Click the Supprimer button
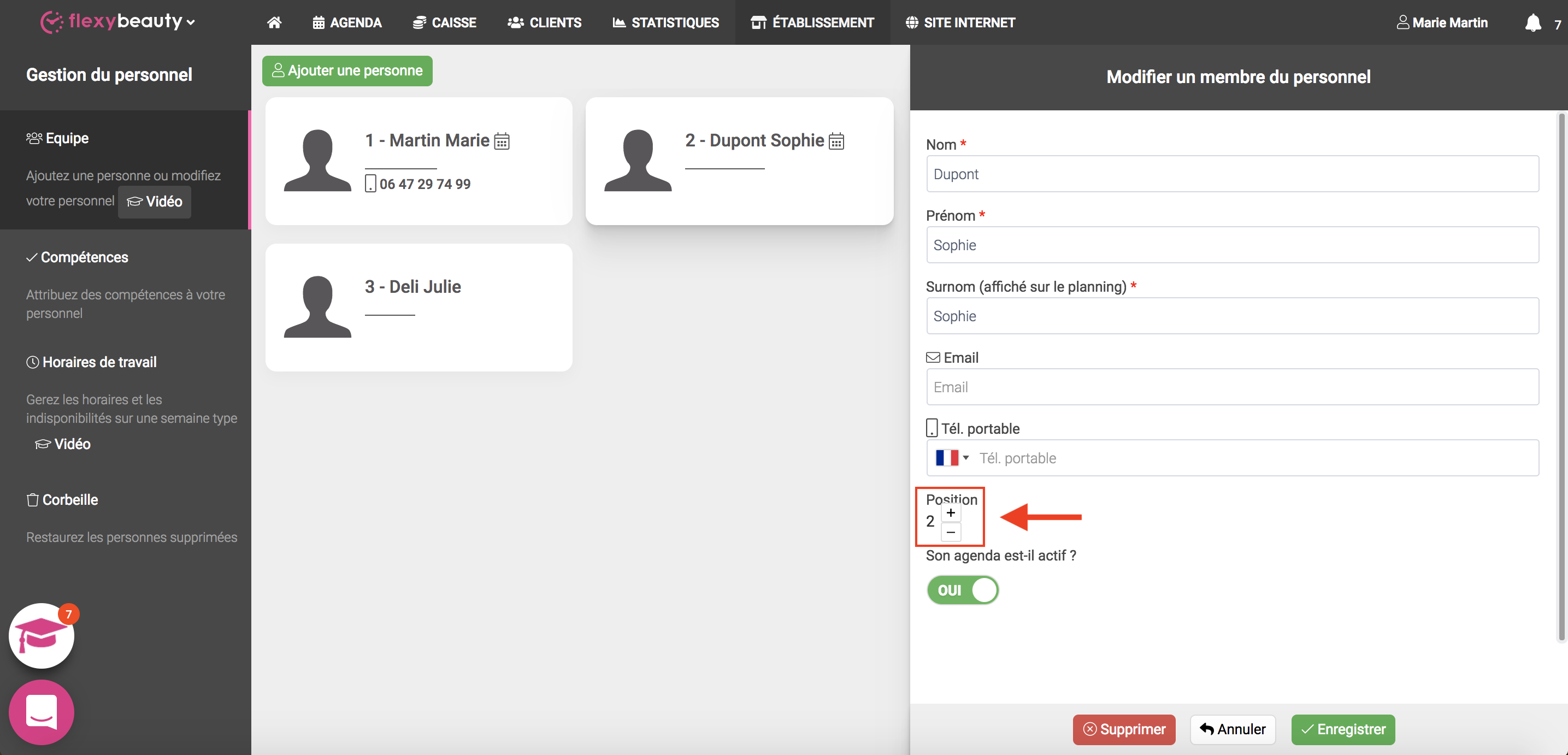 pos(1124,729)
